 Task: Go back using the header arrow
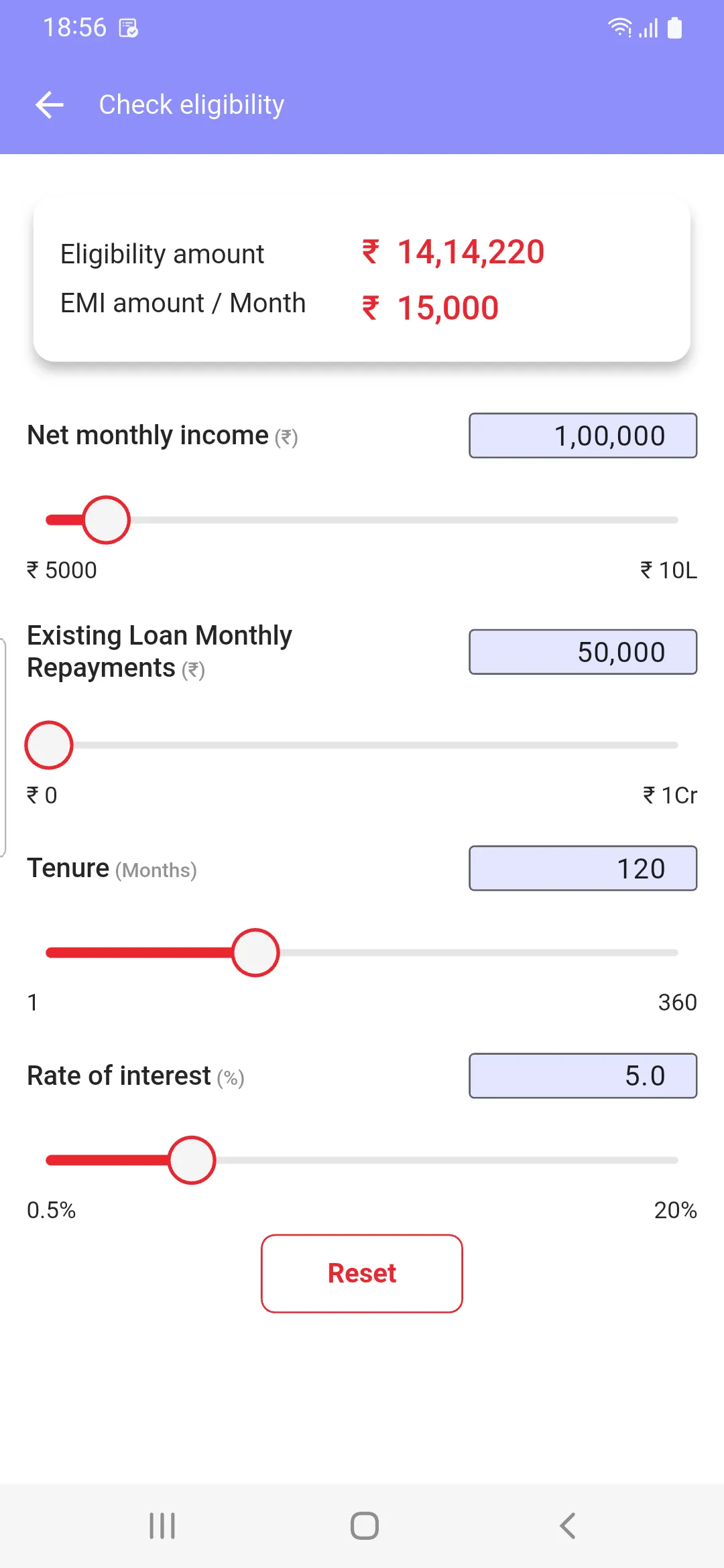coord(50,105)
